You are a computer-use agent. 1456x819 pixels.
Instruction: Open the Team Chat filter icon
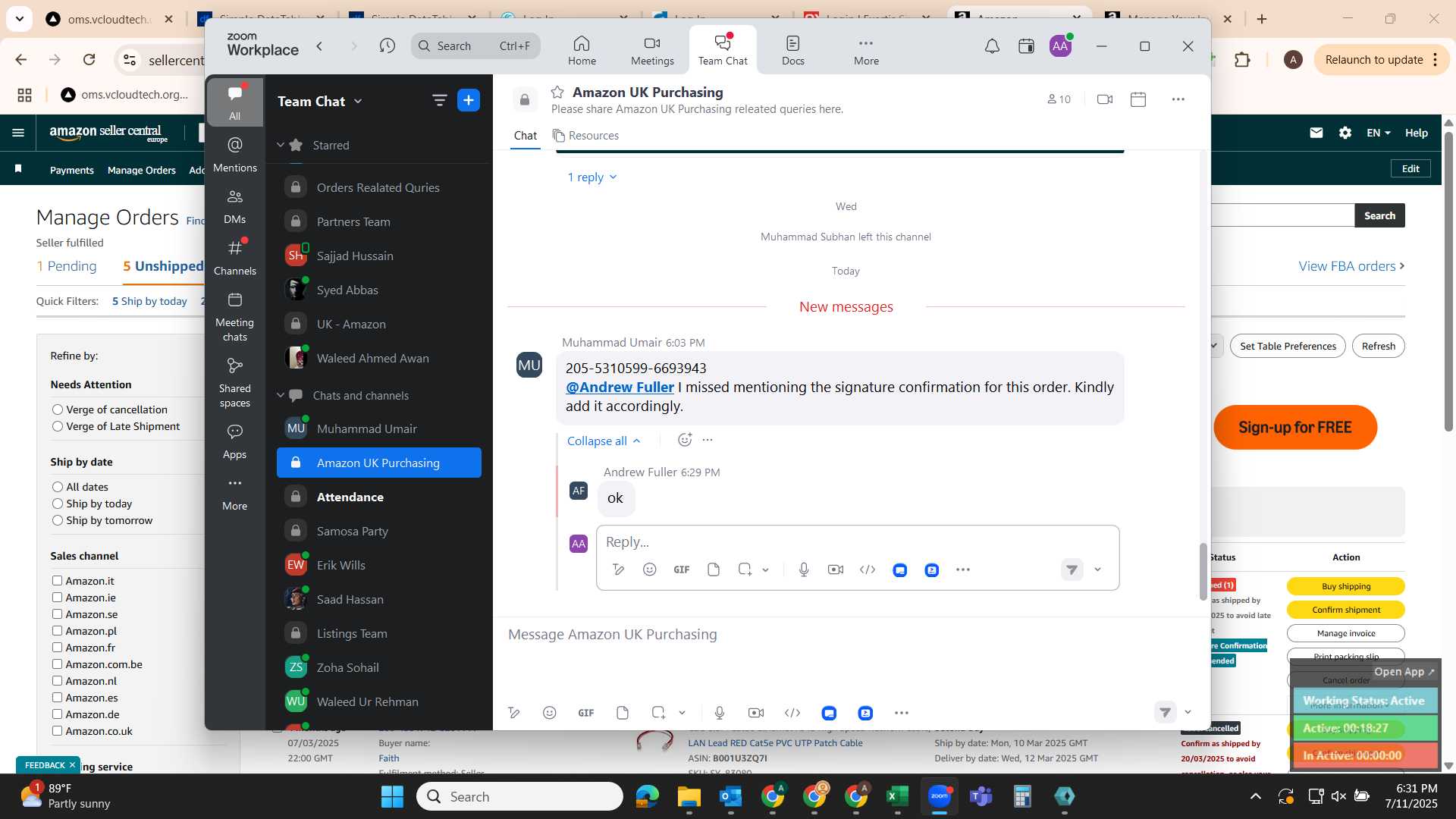pos(439,100)
